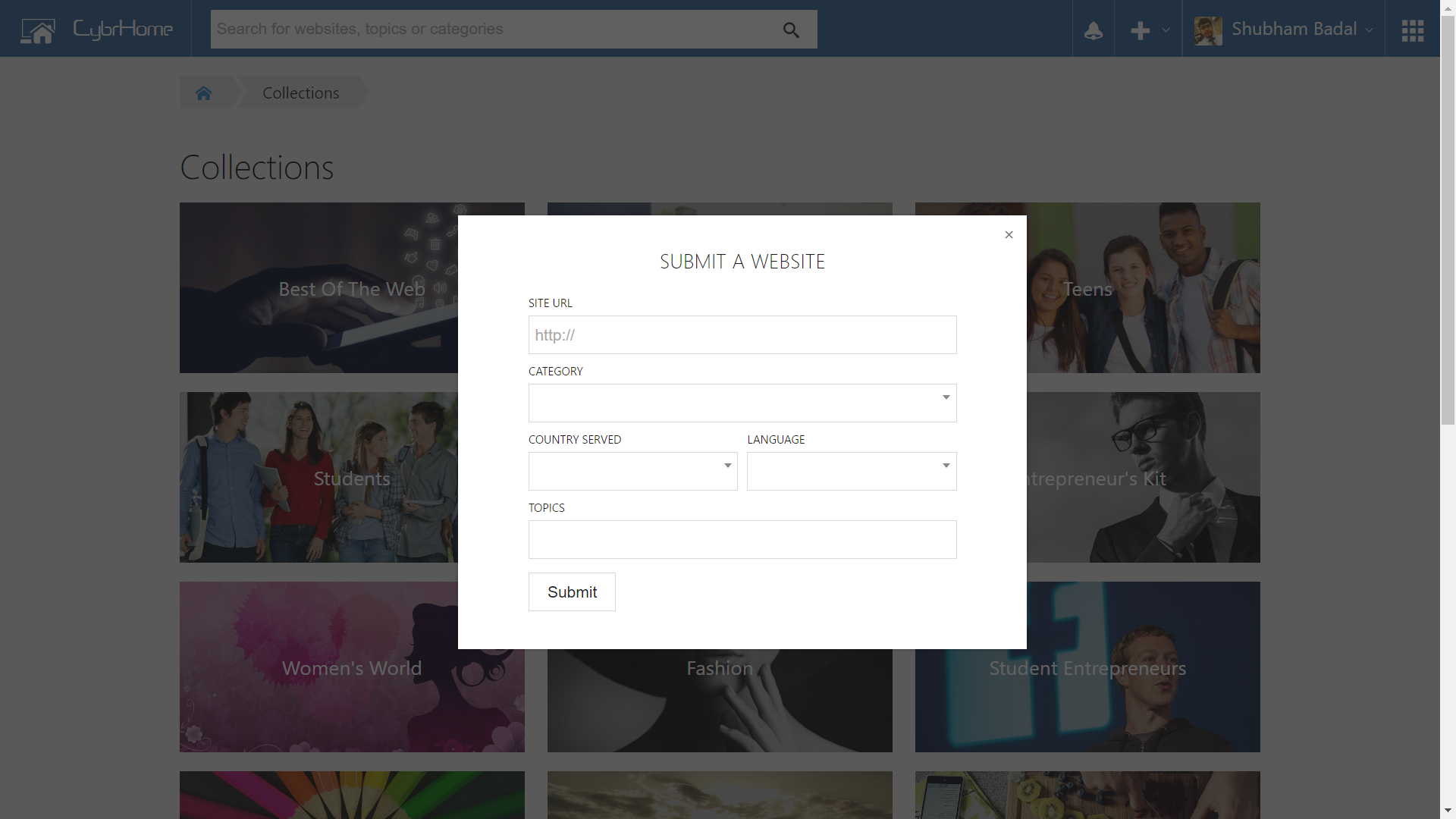The image size is (1456, 819).
Task: Select the Collections breadcrumb
Action: (x=301, y=93)
